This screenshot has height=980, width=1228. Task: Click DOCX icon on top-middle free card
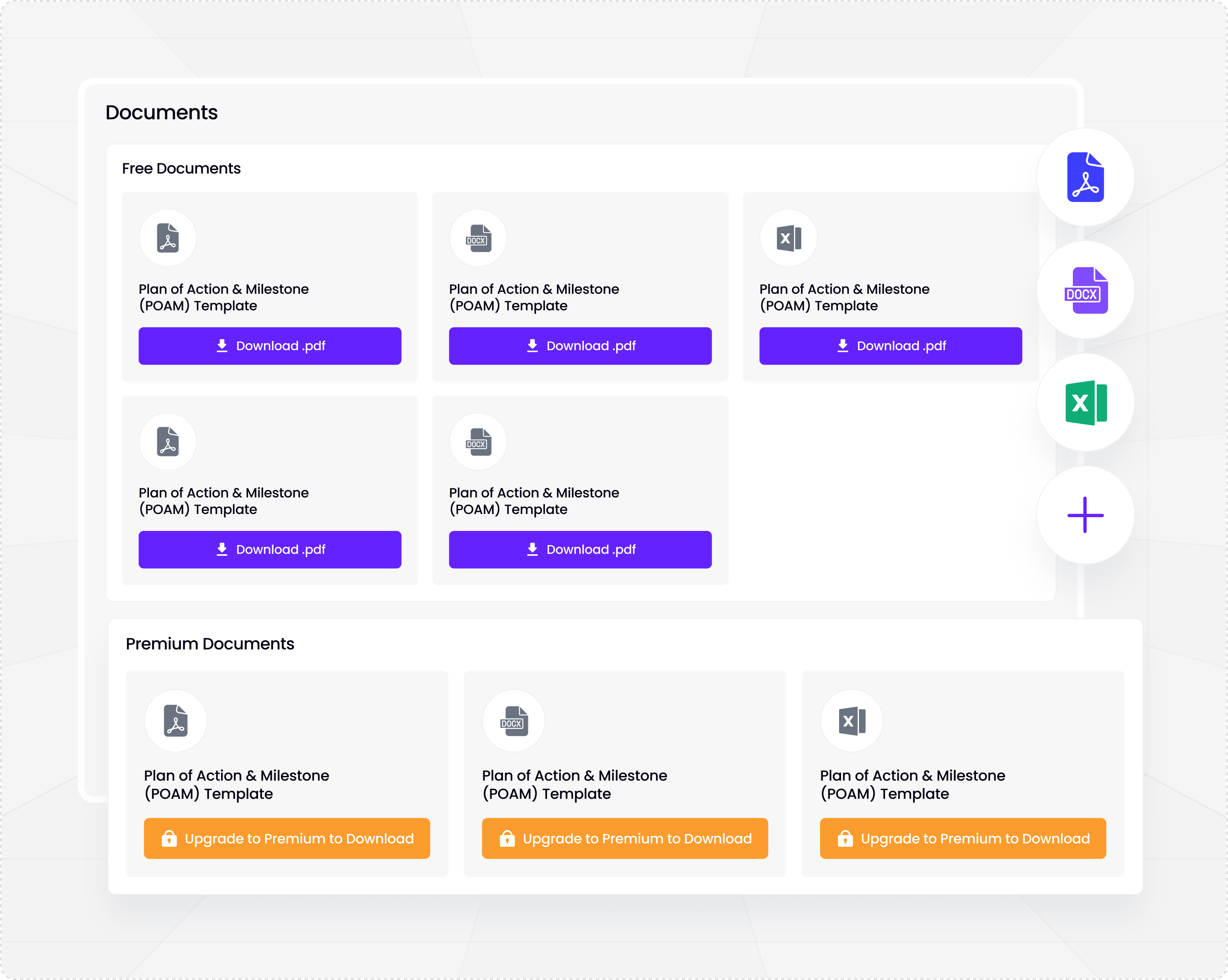coord(478,238)
